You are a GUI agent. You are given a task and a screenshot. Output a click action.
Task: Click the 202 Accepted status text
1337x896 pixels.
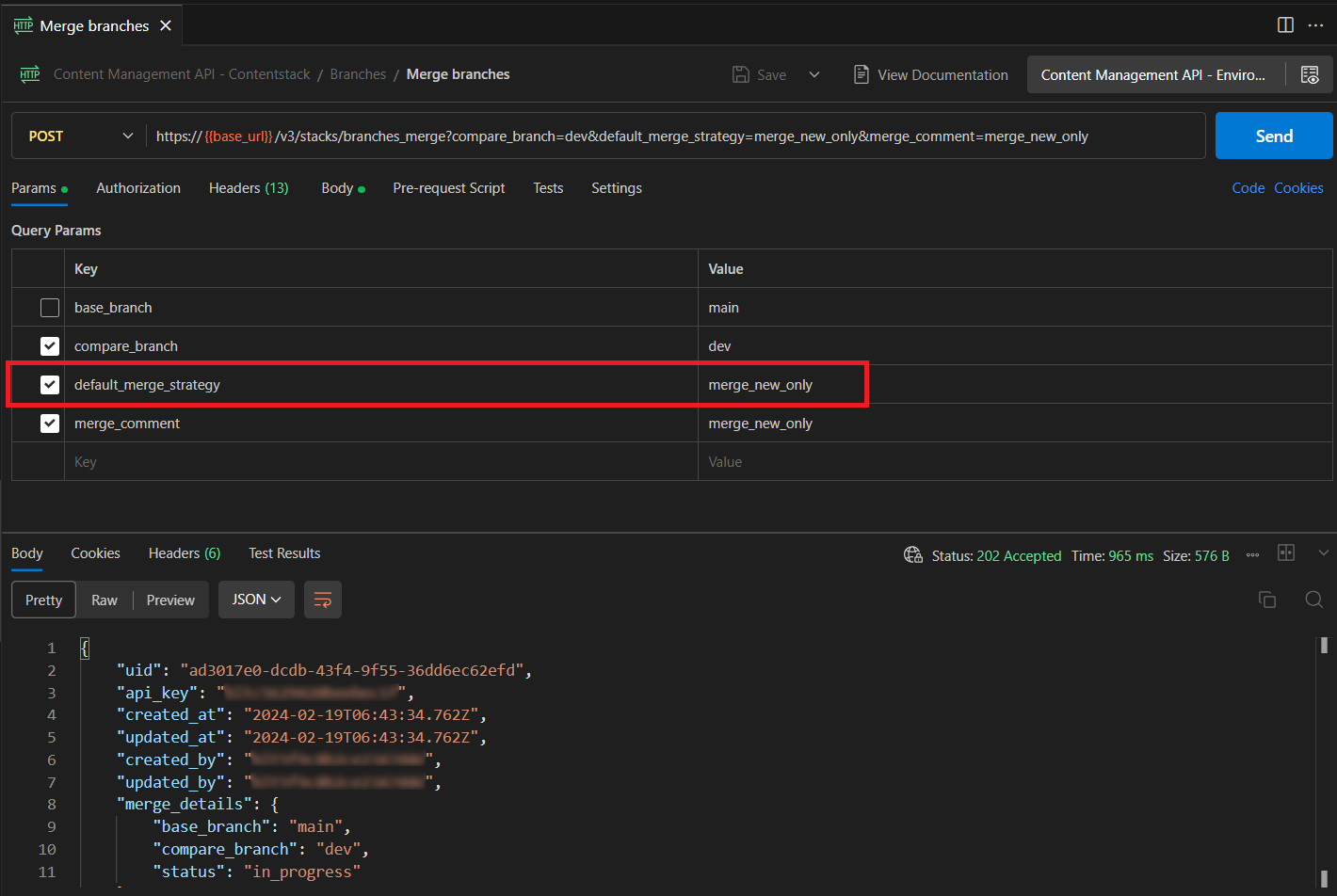(x=1019, y=556)
